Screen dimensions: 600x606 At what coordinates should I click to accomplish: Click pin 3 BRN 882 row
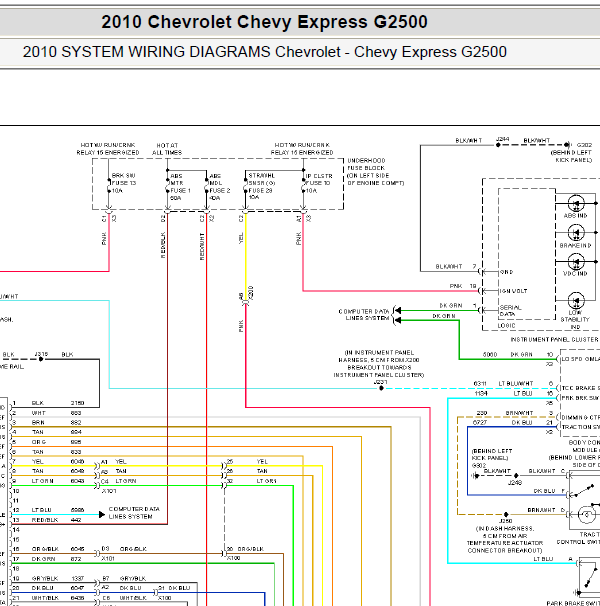[47, 423]
